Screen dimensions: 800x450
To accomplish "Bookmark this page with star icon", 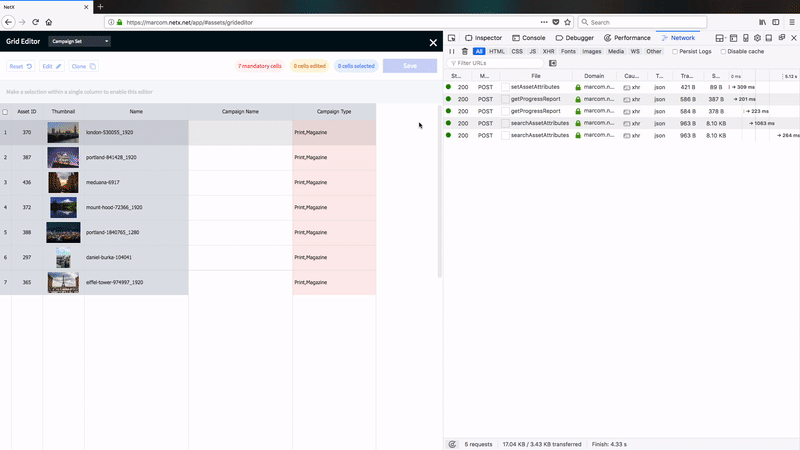I will pos(568,21).
